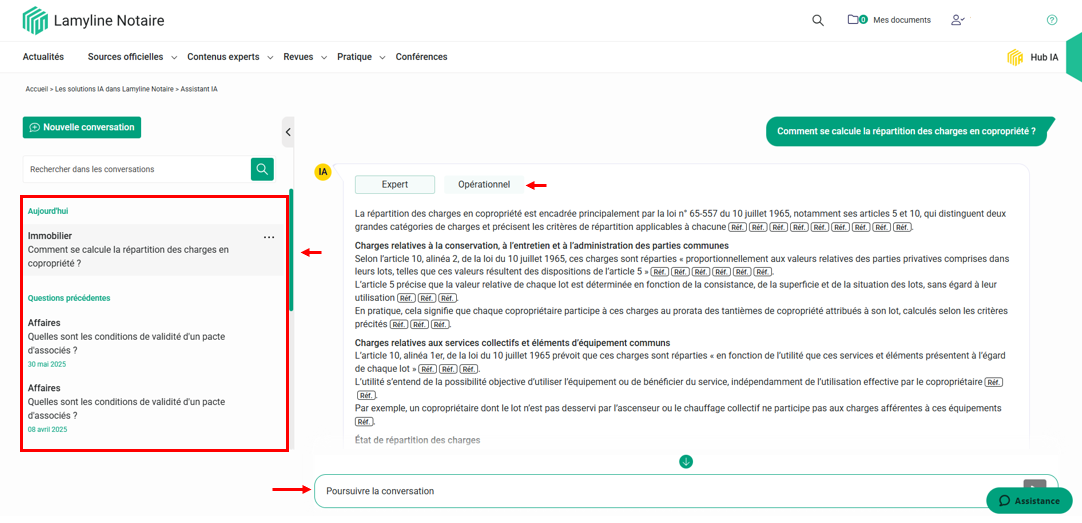Open Mes documents folder icon
Viewport: 1082px width, 523px height.
coord(856,20)
